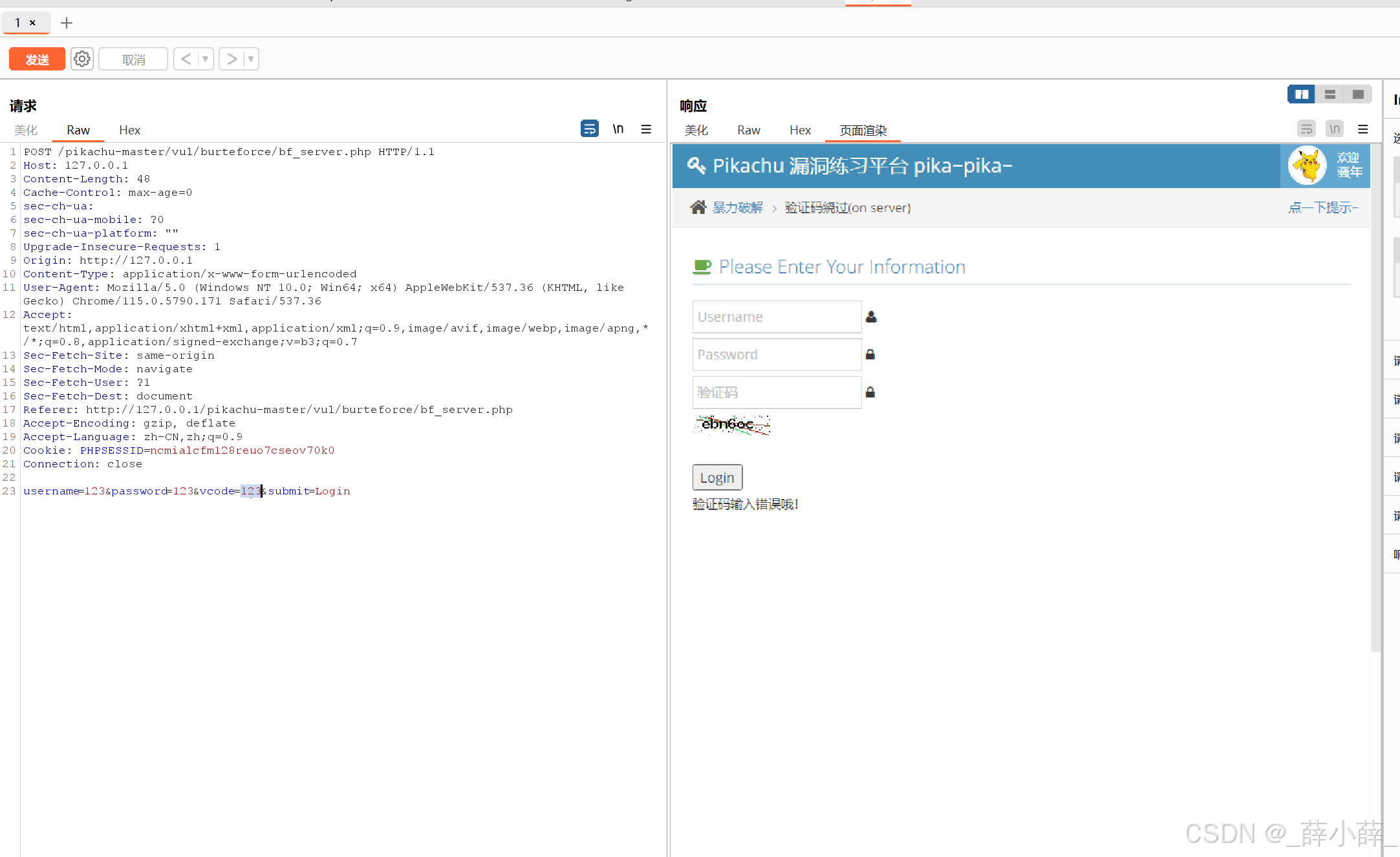
Task: Switch response view to Raw tab
Action: (x=748, y=130)
